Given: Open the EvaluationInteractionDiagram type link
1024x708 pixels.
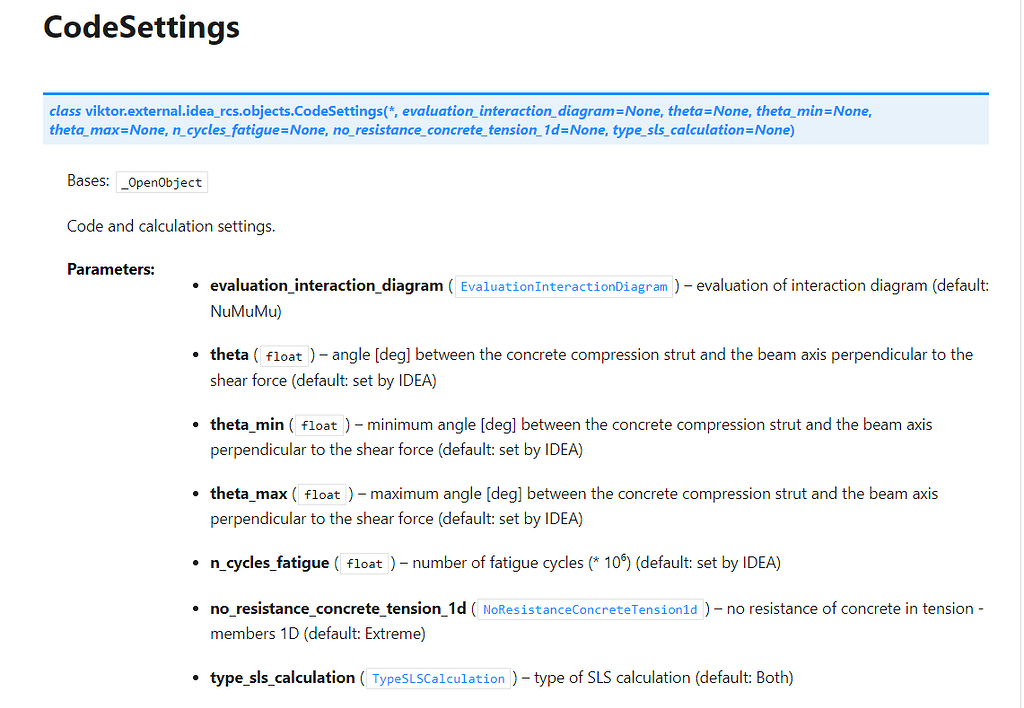Looking at the screenshot, I should (563, 287).
